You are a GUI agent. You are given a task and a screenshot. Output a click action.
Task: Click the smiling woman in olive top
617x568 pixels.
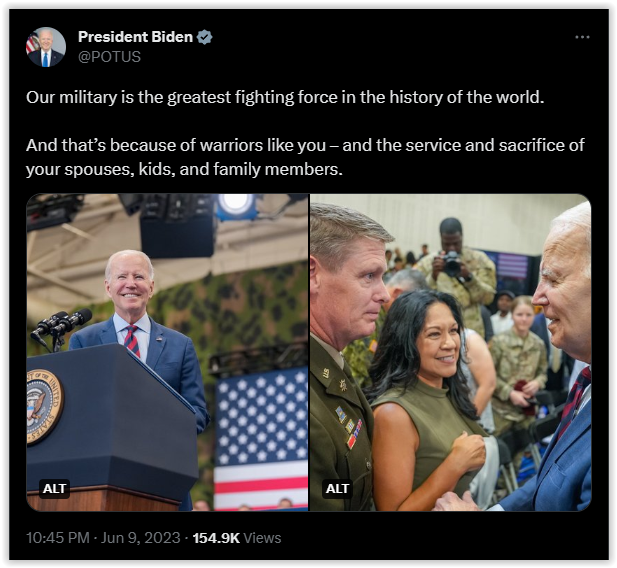[x=427, y=400]
